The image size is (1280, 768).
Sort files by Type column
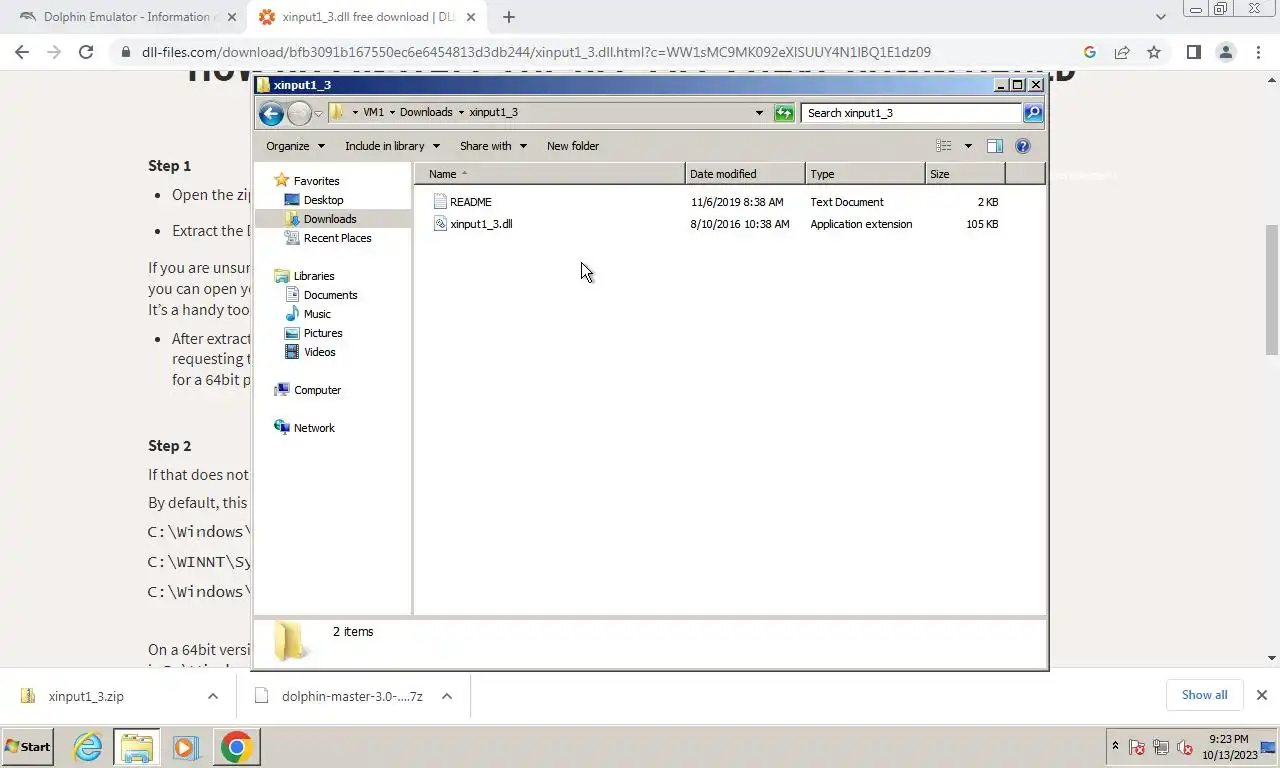(x=865, y=174)
